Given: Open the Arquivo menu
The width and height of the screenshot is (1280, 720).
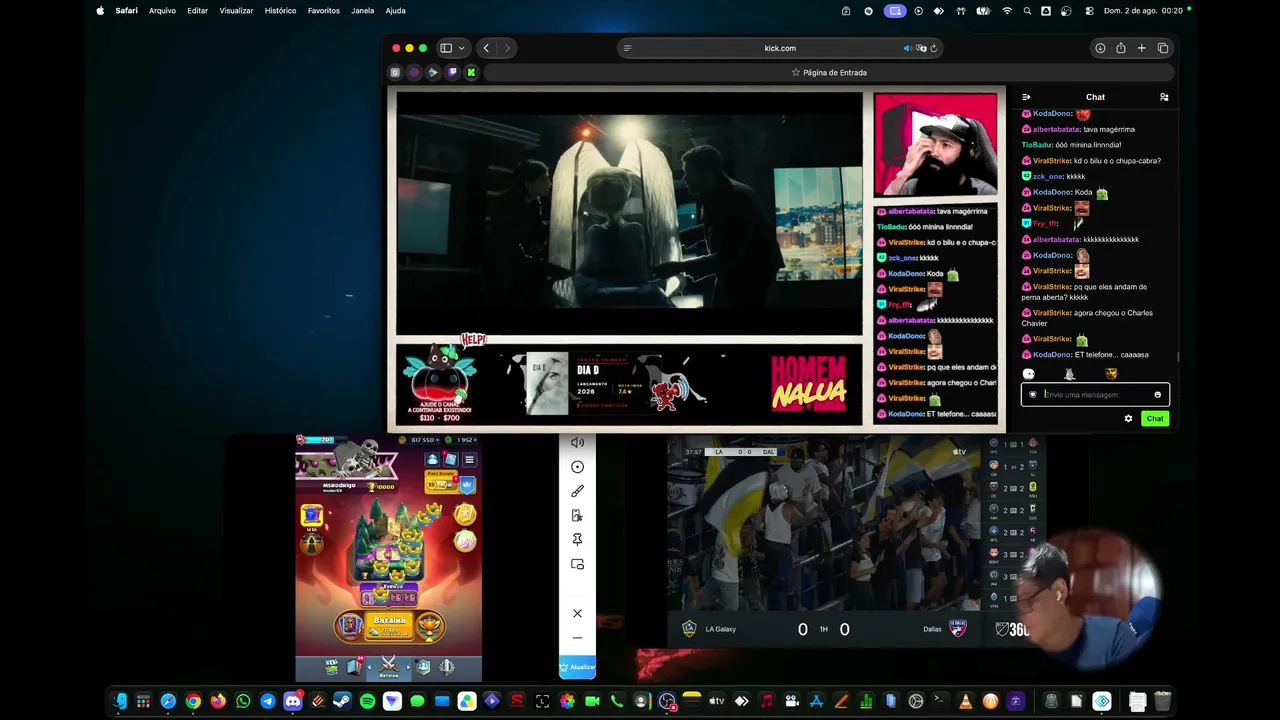Looking at the screenshot, I should coord(162,11).
